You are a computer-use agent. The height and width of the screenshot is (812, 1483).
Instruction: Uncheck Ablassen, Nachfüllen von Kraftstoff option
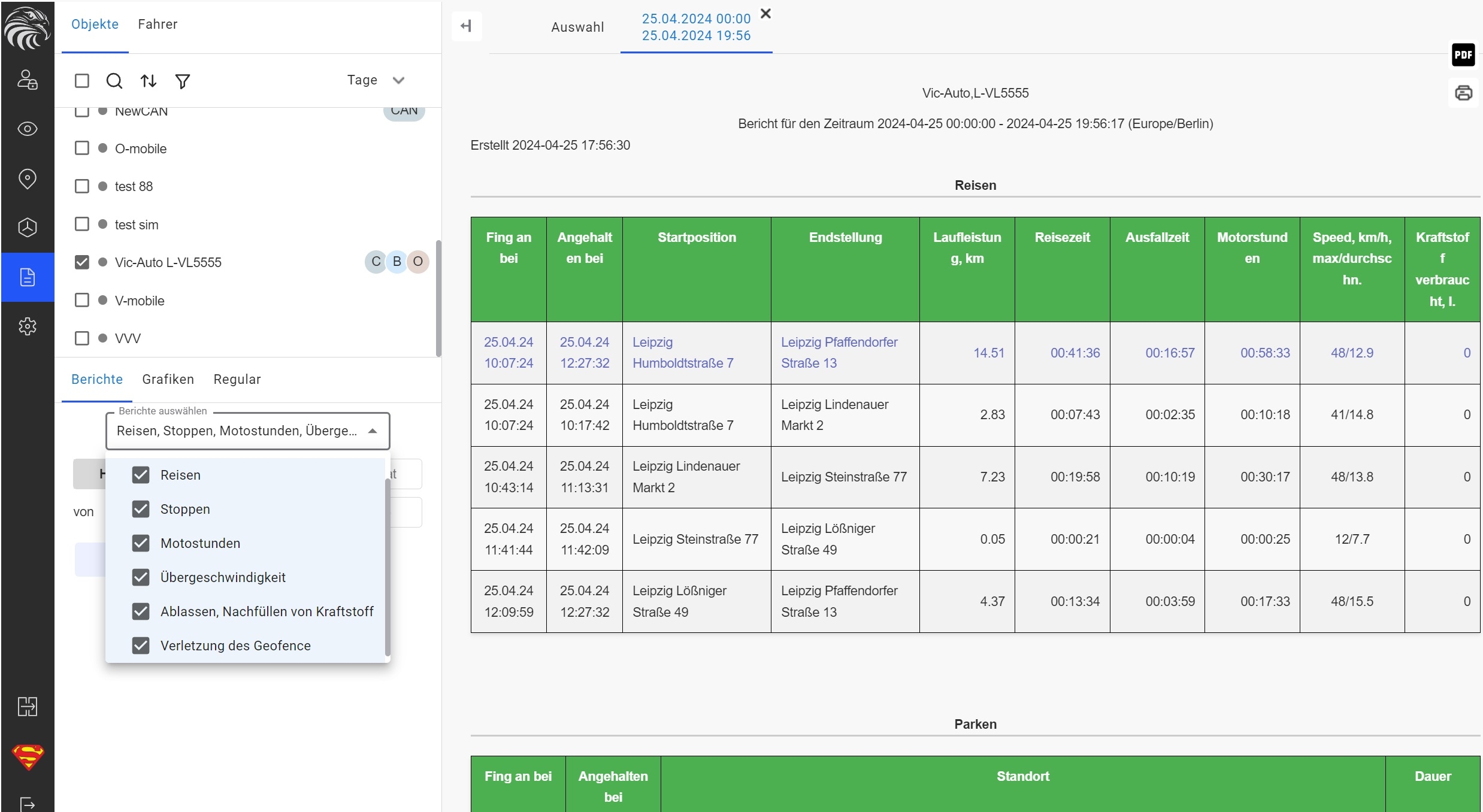141,611
